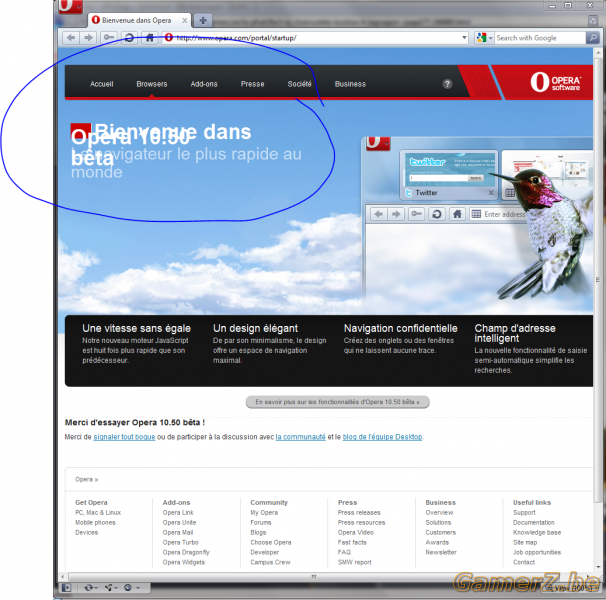Open 'Choose Opera' footer link
The height and width of the screenshot is (600, 606).
tap(271, 543)
